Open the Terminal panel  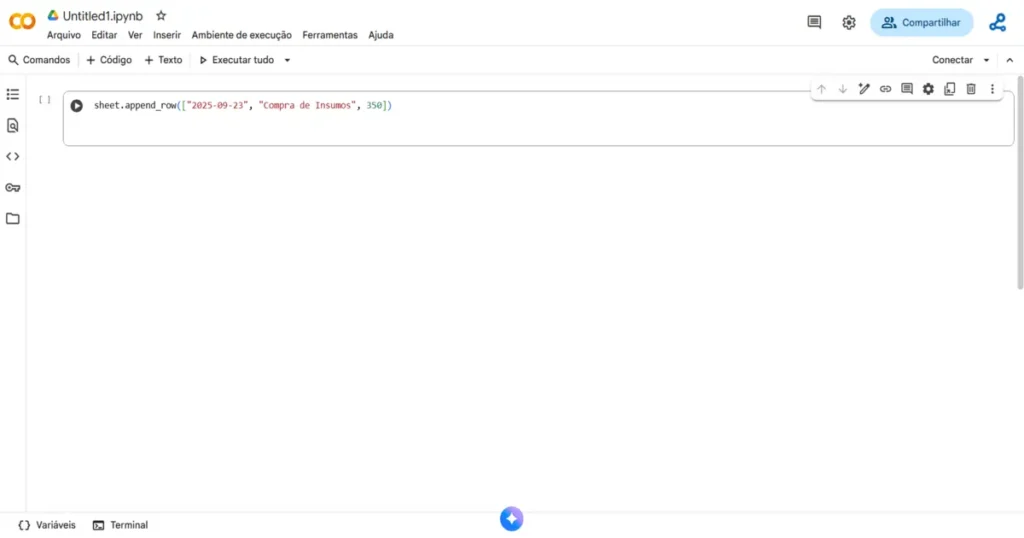click(x=120, y=525)
